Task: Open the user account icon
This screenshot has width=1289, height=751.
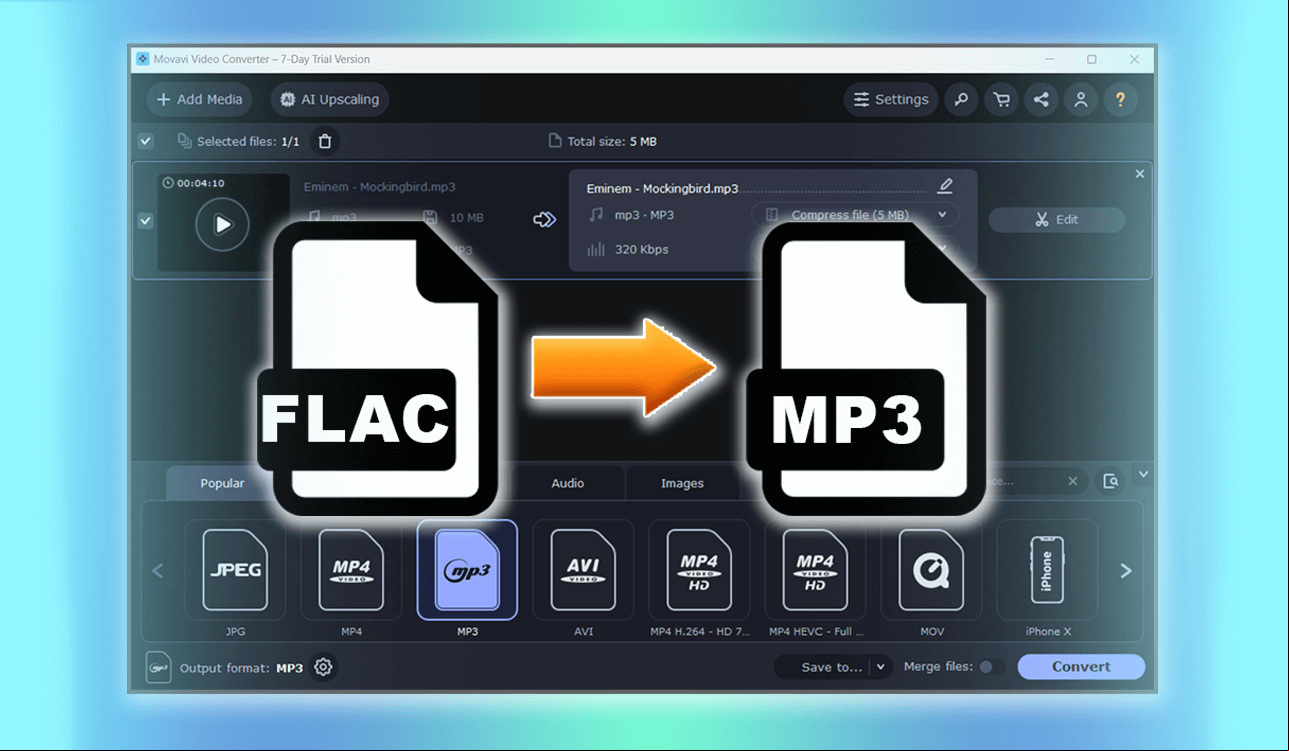Action: click(1081, 99)
